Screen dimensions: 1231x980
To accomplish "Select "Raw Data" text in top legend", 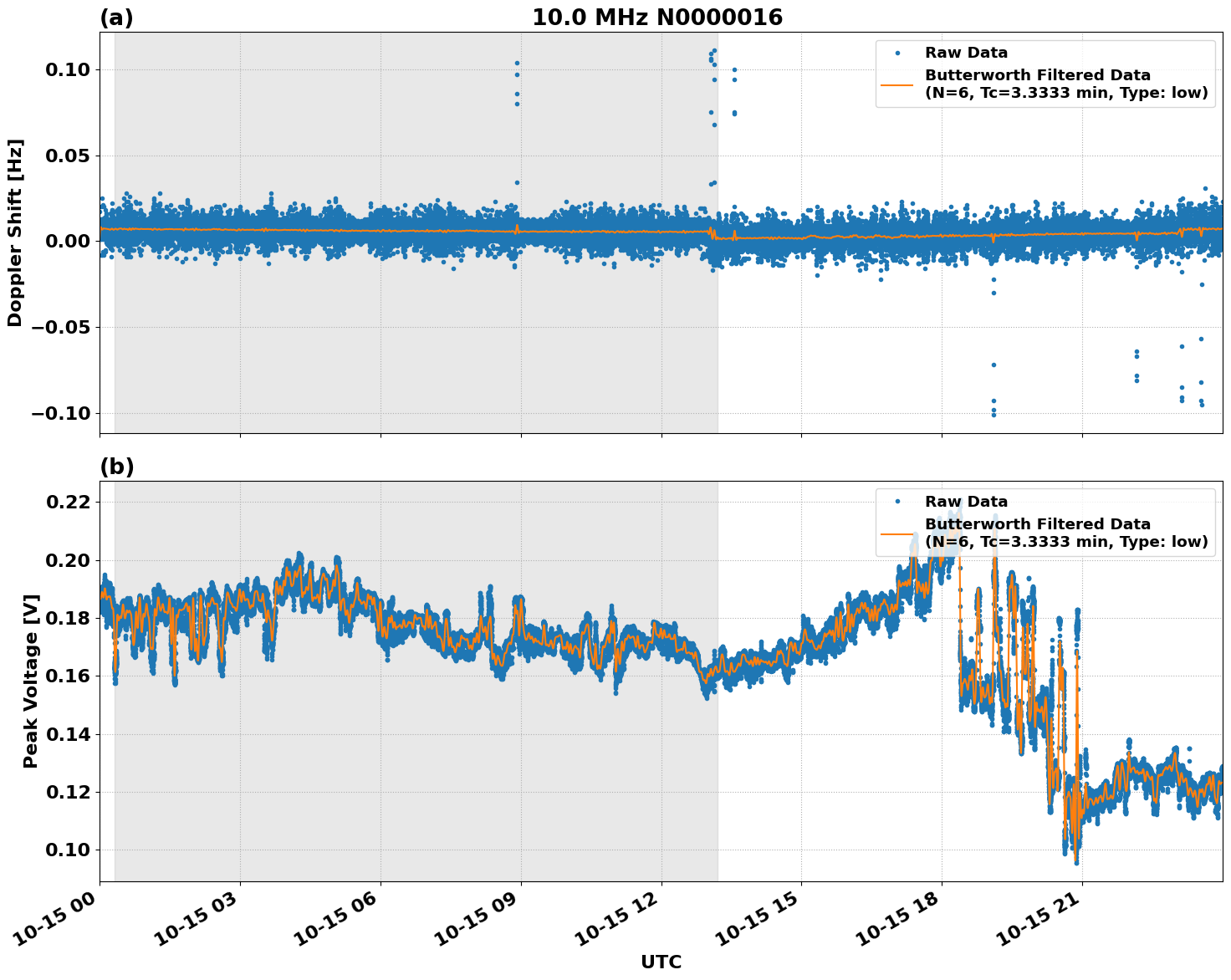I will 966,54.
